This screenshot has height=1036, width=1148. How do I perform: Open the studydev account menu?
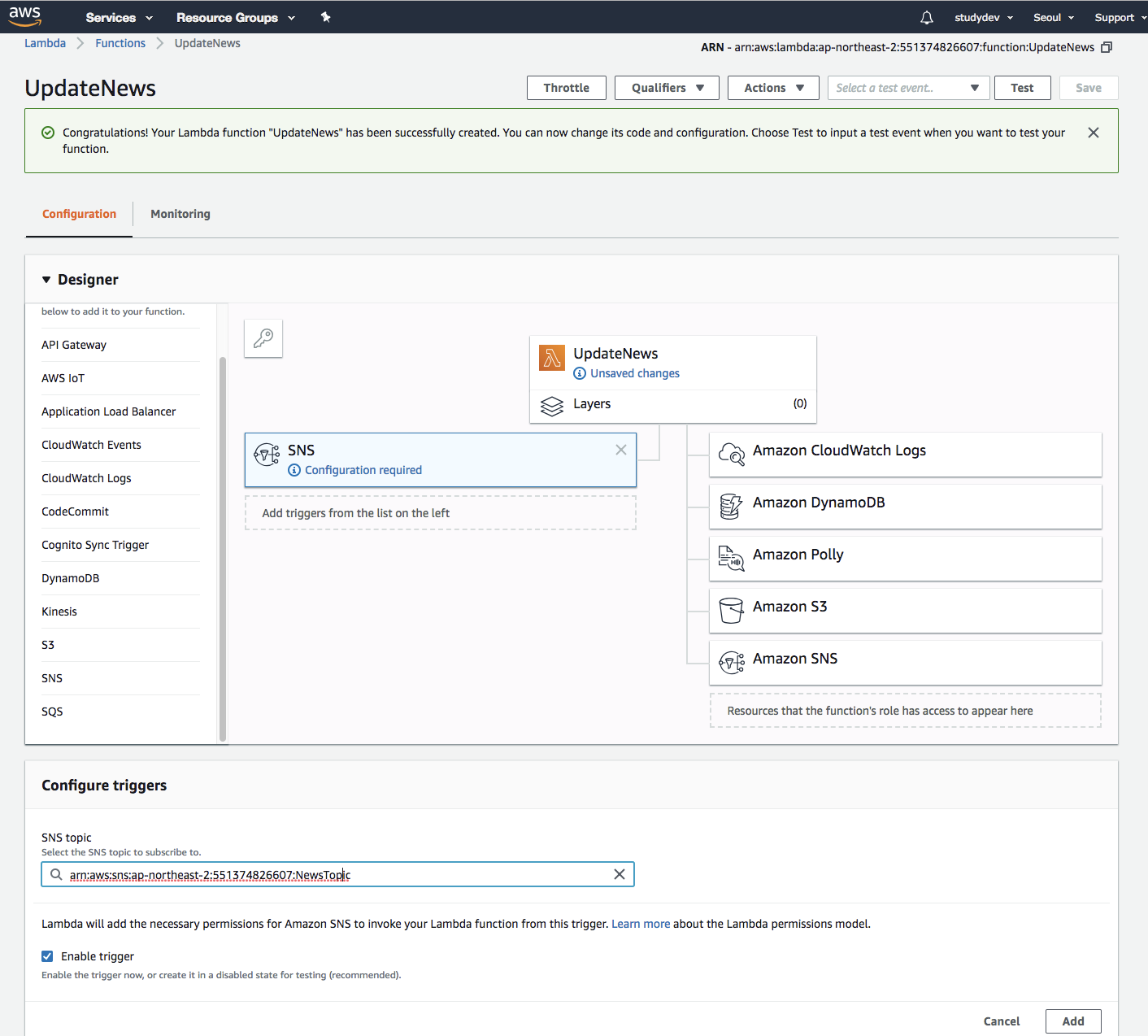pyautogui.click(x=984, y=17)
